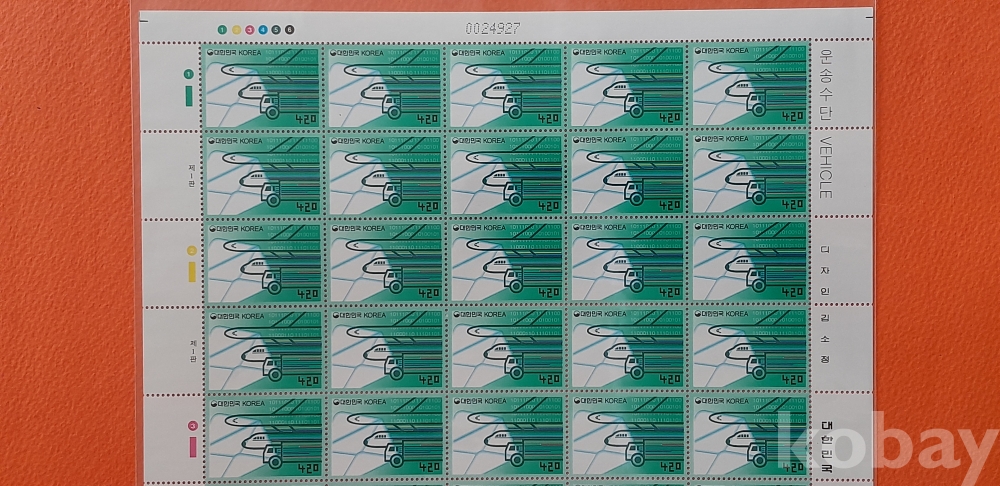Click the pink number 3 dot in top margin
The image size is (1000, 486).
250,29
